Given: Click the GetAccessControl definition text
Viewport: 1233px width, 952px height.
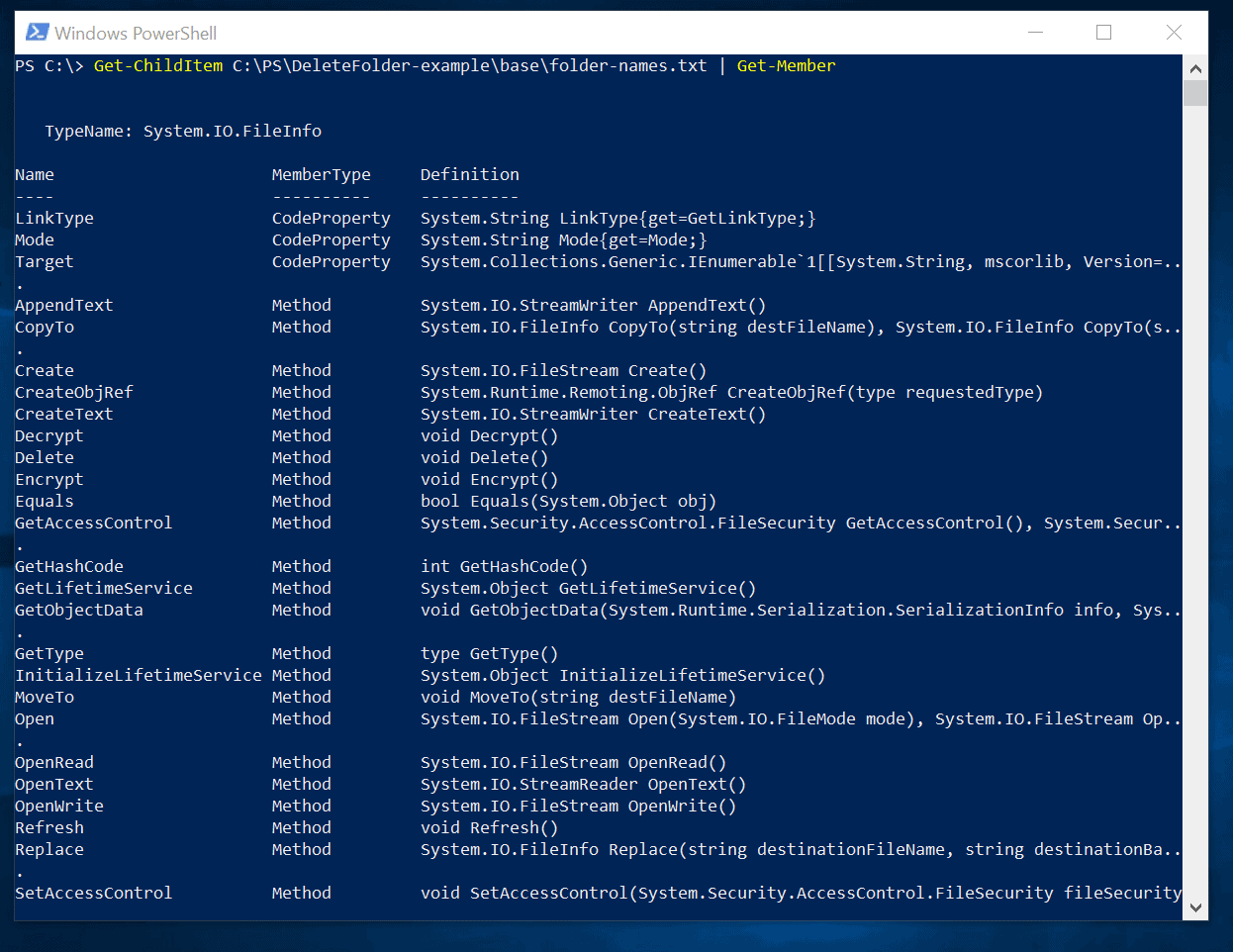Looking at the screenshot, I should click(693, 523).
